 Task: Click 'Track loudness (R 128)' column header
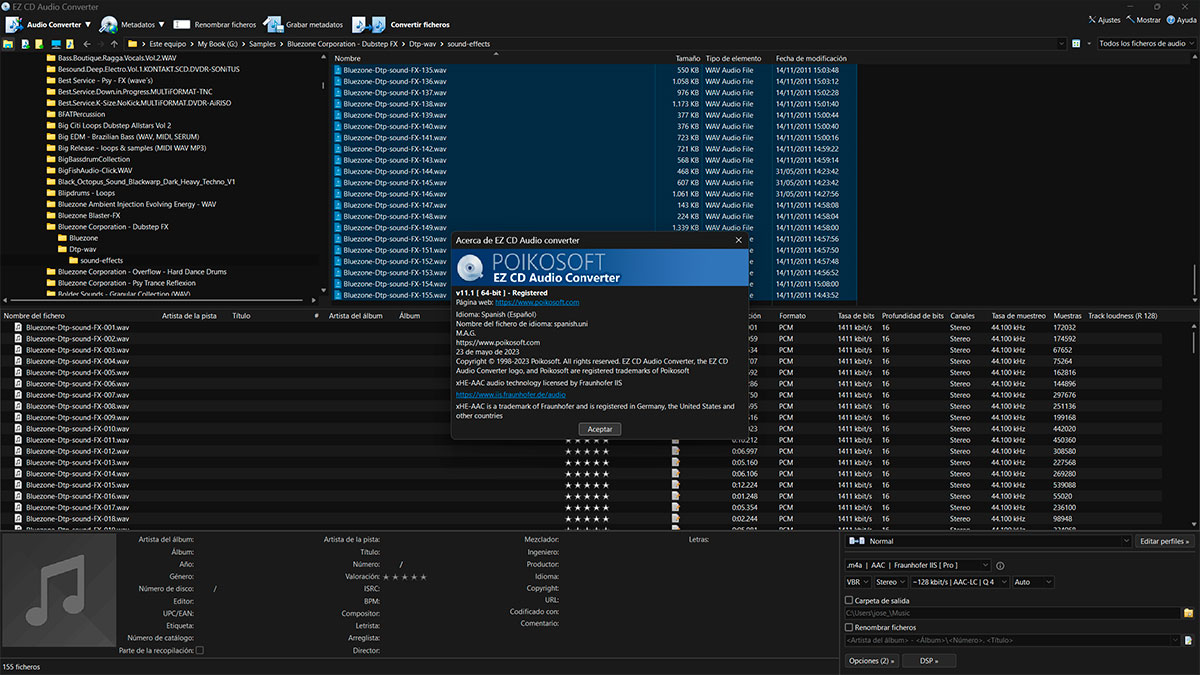1122,316
